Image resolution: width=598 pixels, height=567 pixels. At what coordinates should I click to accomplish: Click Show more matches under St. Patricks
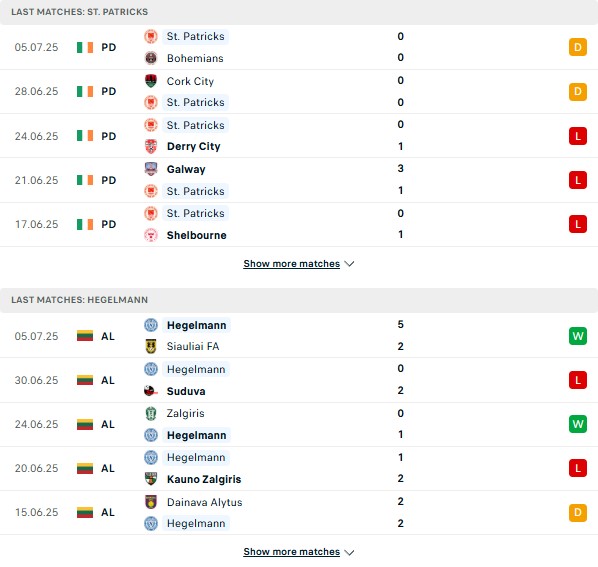coord(291,264)
